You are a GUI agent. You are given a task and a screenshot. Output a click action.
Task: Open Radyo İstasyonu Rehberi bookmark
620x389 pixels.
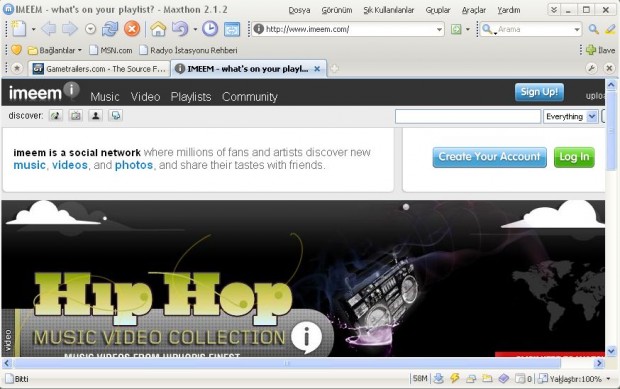[x=188, y=50]
